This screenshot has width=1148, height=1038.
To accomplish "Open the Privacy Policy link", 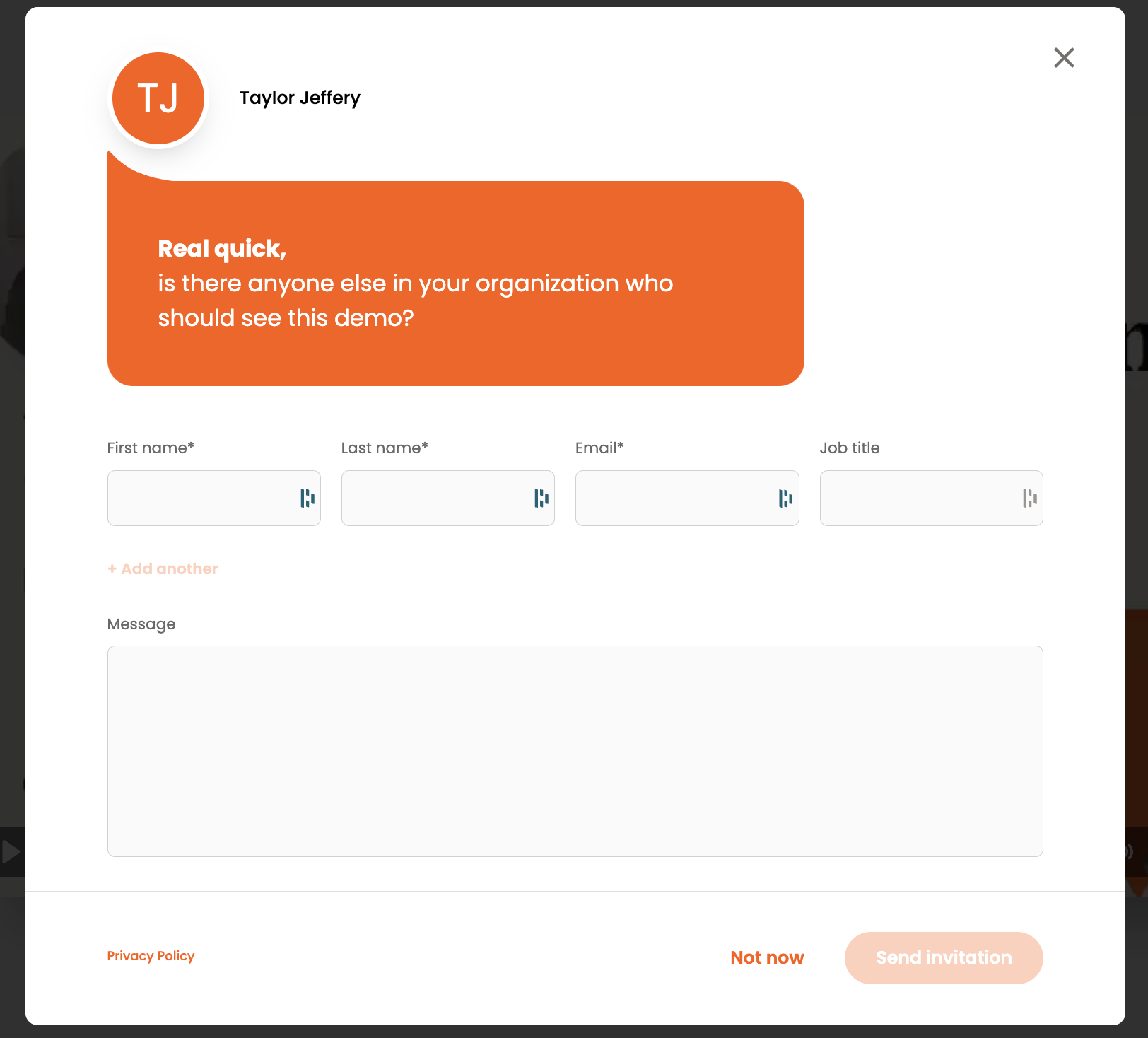I will point(151,956).
